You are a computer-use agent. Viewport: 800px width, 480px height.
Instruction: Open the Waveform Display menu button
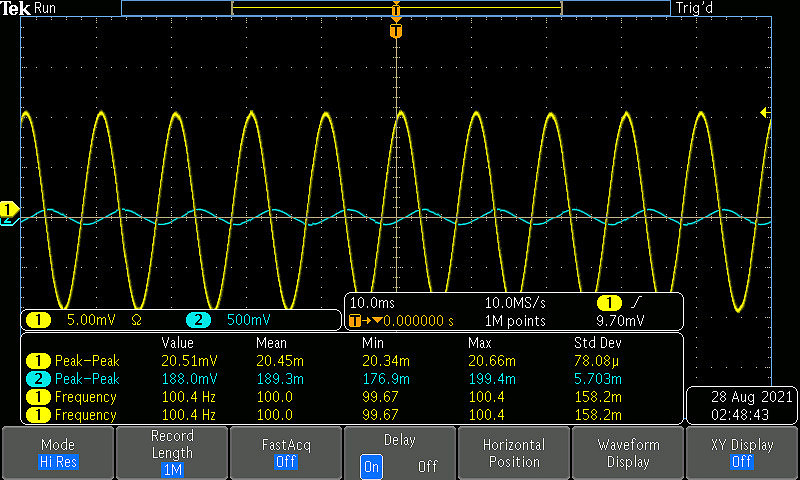[x=628, y=453]
